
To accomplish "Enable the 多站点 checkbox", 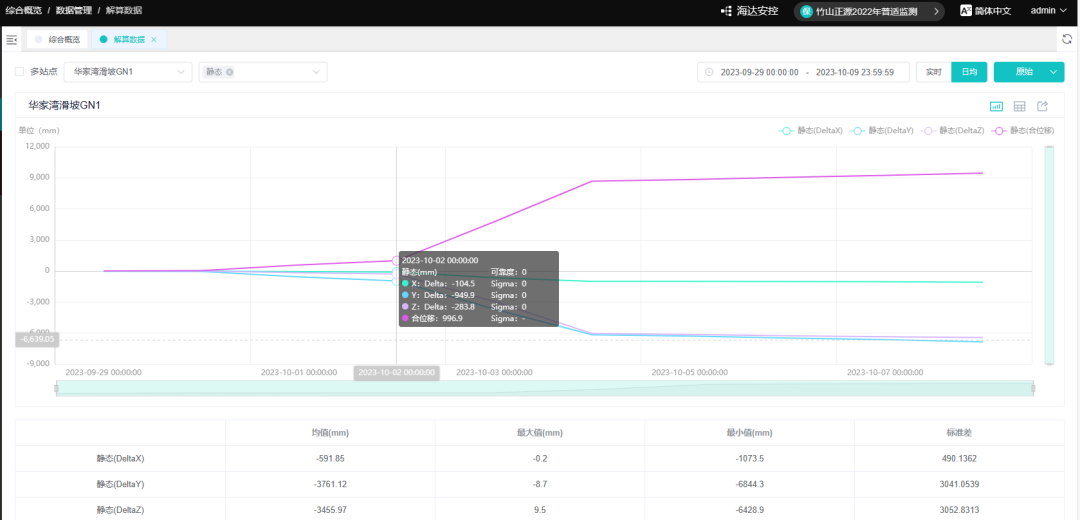I will click(x=20, y=72).
